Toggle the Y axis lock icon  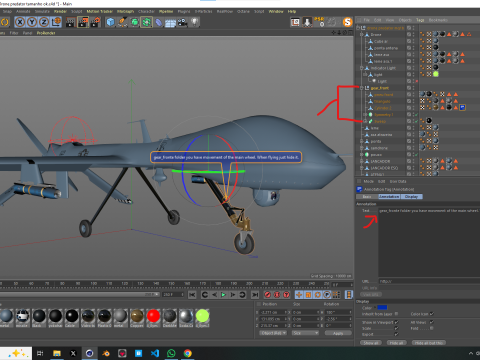coord(32,22)
